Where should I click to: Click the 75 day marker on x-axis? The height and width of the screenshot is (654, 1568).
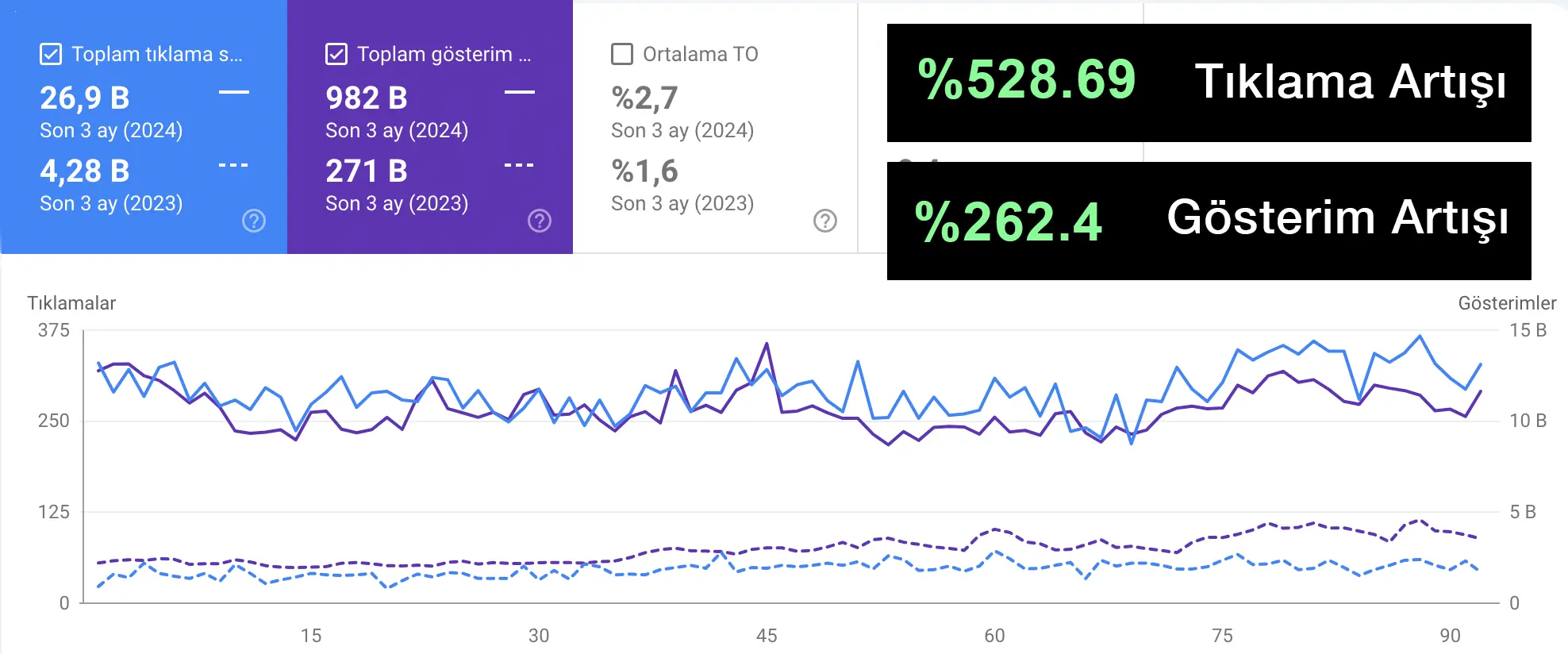1222,636
